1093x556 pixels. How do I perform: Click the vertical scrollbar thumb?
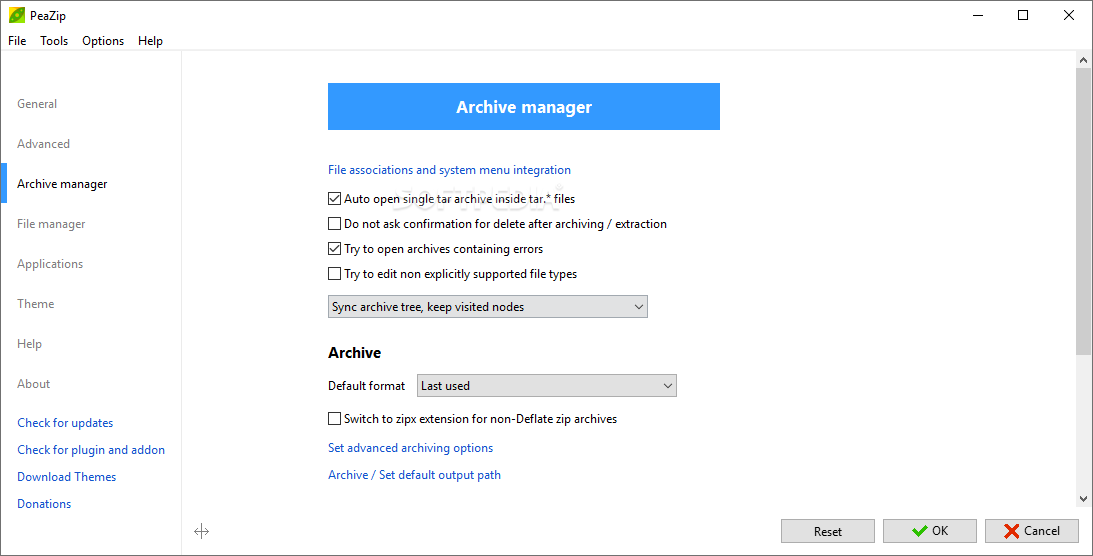pyautogui.click(x=1083, y=212)
